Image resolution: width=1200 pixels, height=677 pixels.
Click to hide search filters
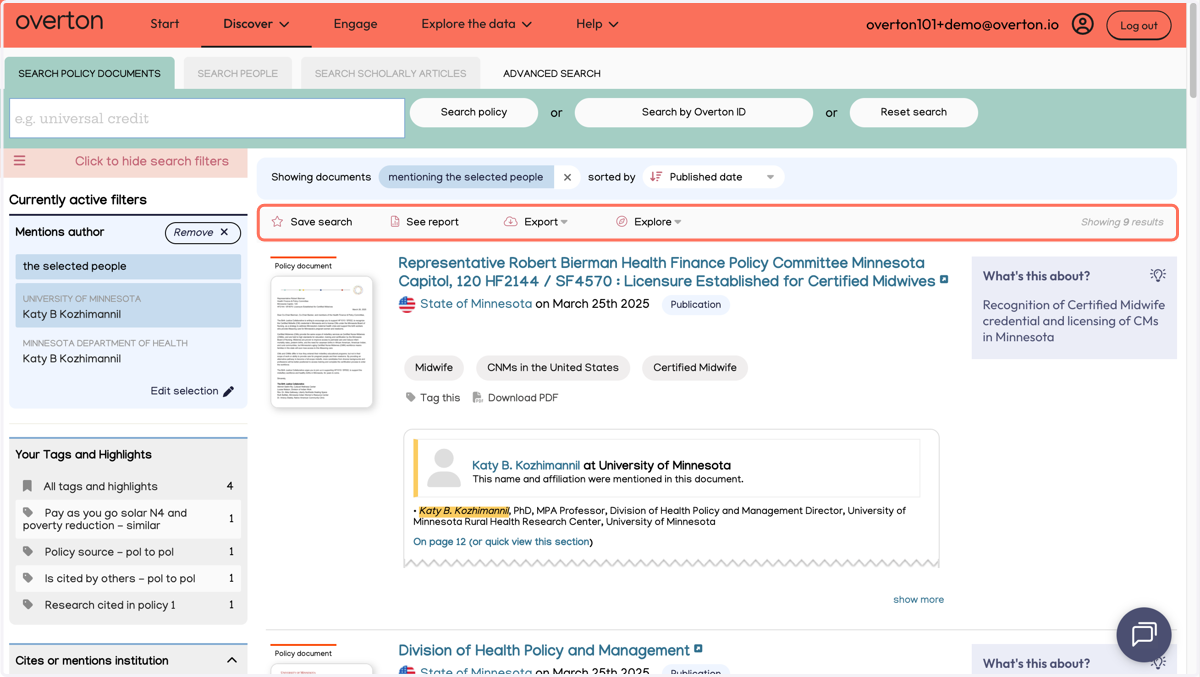(x=152, y=161)
